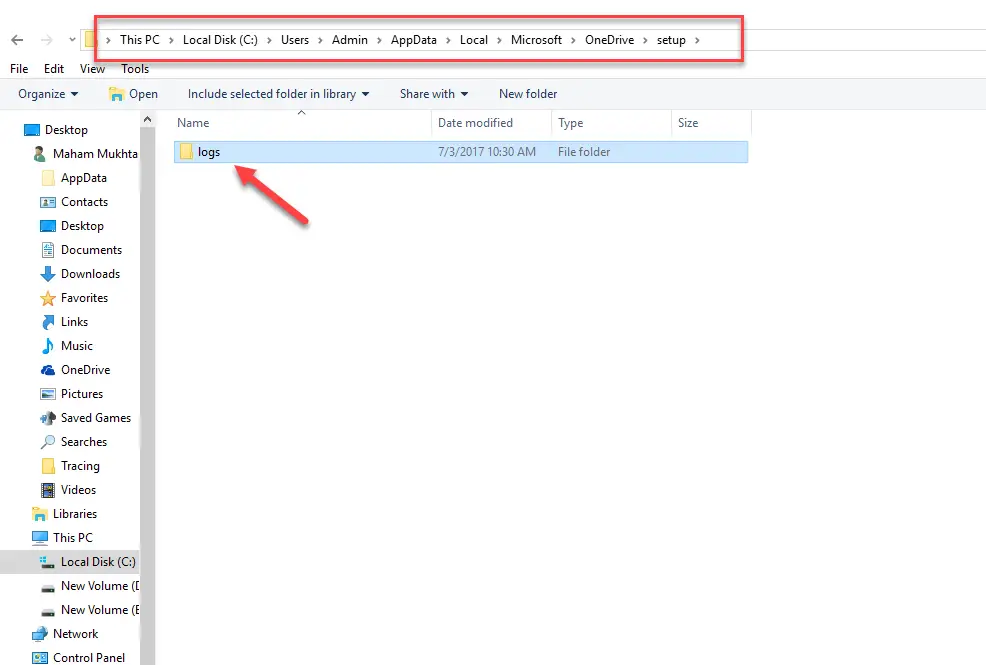This screenshot has width=986, height=665.
Task: Click the Contacts icon in navigation pane
Action: (x=48, y=202)
